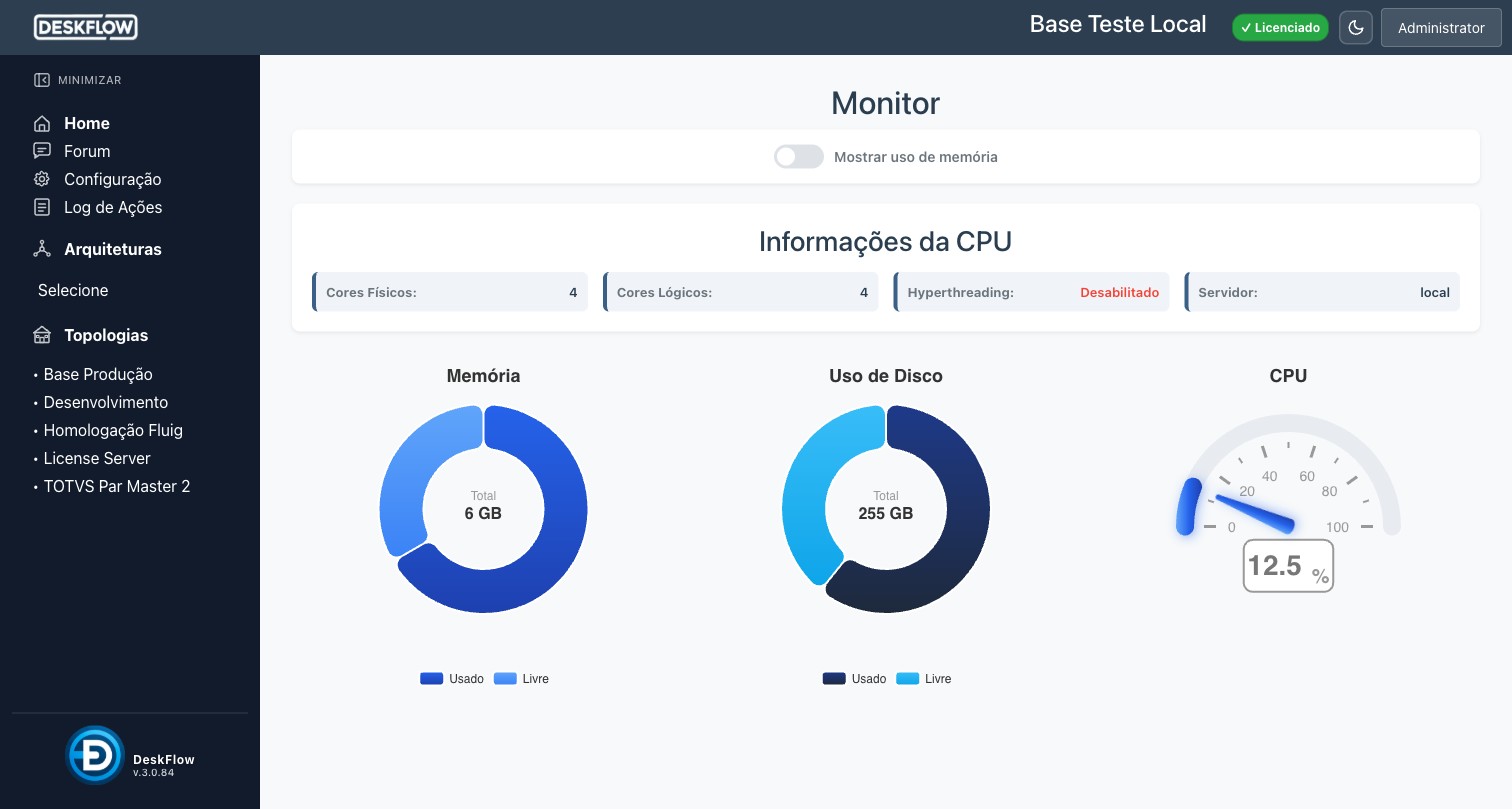Image resolution: width=1512 pixels, height=809 pixels.
Task: Click the 255 GB disk total text
Action: coord(885,513)
